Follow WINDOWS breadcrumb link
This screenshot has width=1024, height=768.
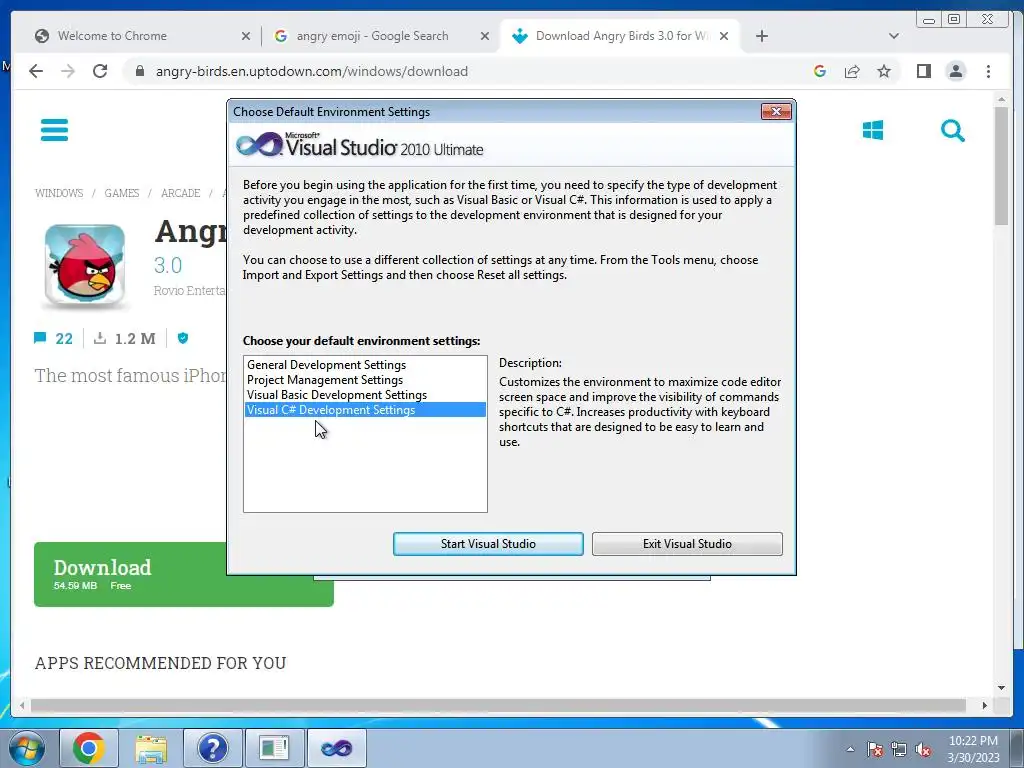click(59, 193)
